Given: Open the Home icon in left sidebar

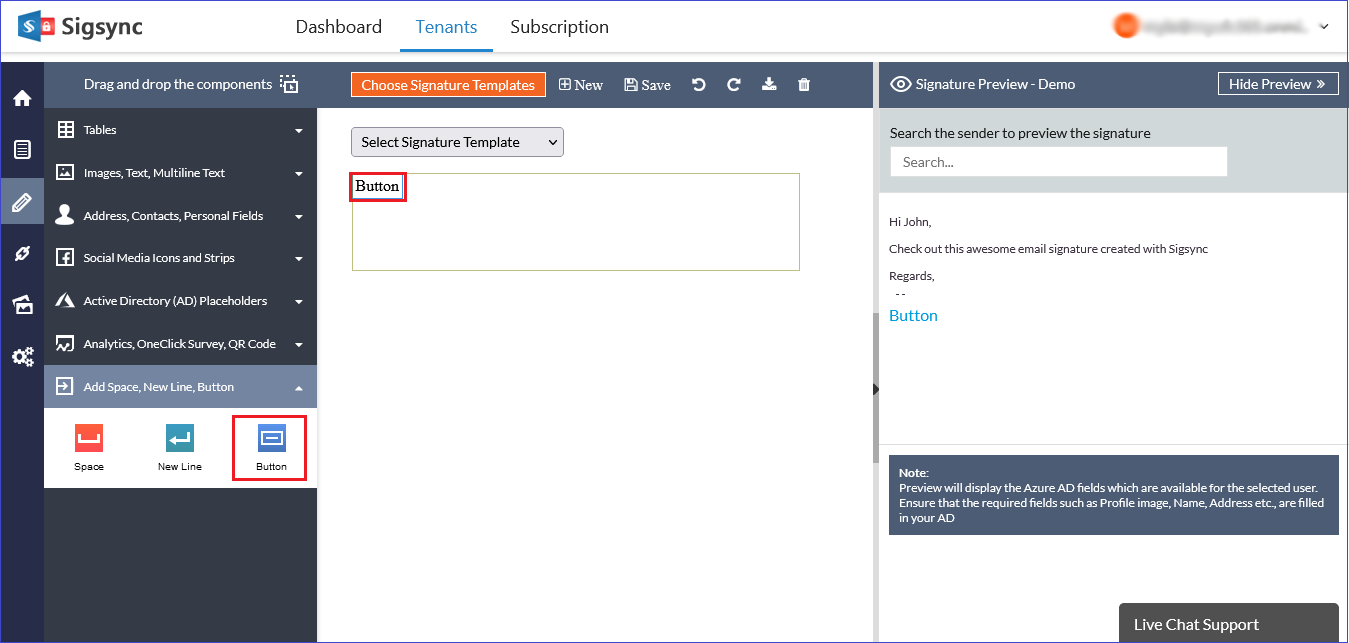Looking at the screenshot, I should pyautogui.click(x=22, y=98).
